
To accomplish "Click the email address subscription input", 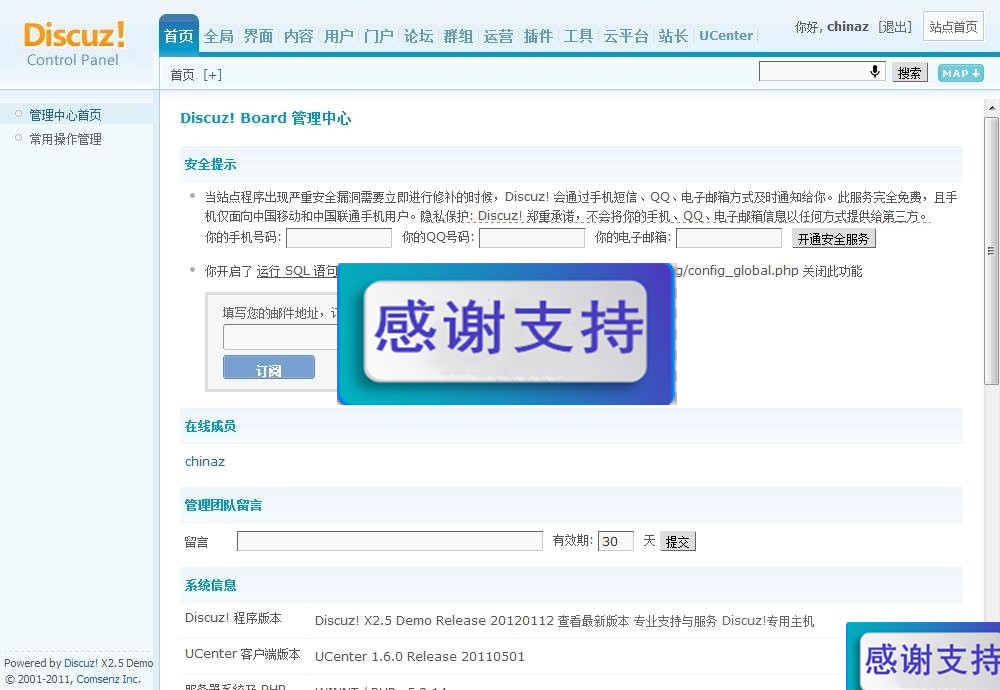I will (x=280, y=337).
